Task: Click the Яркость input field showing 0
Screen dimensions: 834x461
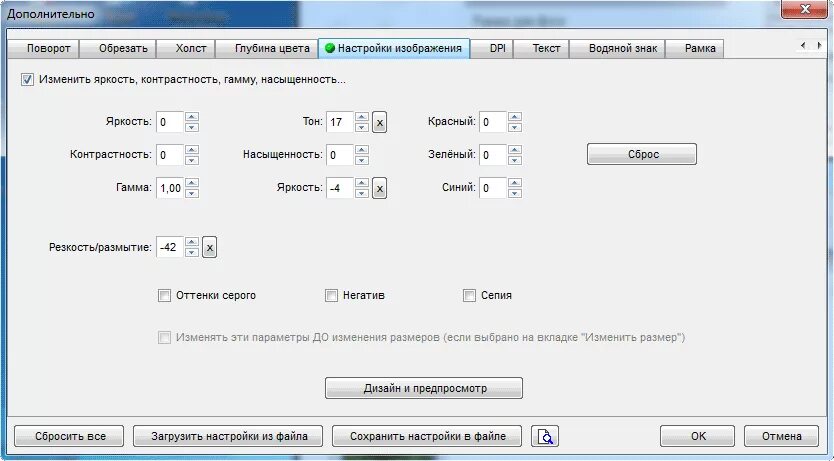Action: coord(170,122)
